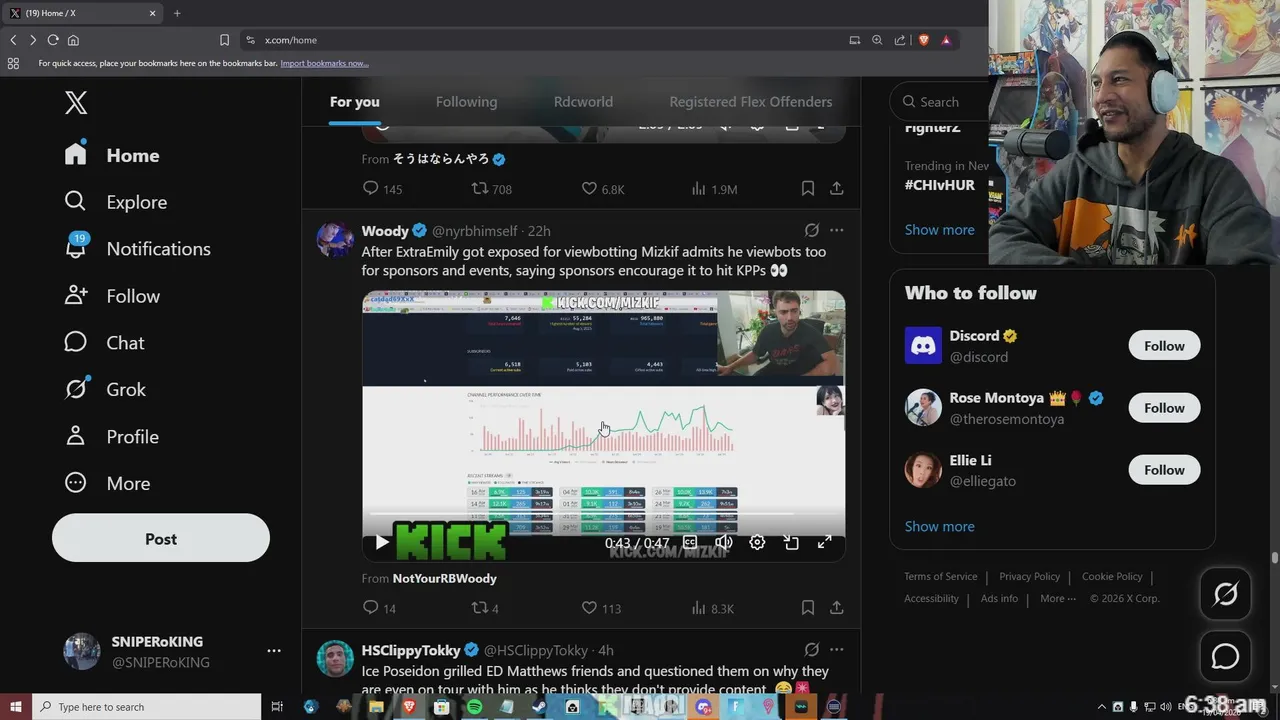Open Grok from the sidebar
Image resolution: width=1280 pixels, height=720 pixels.
pyautogui.click(x=105, y=389)
